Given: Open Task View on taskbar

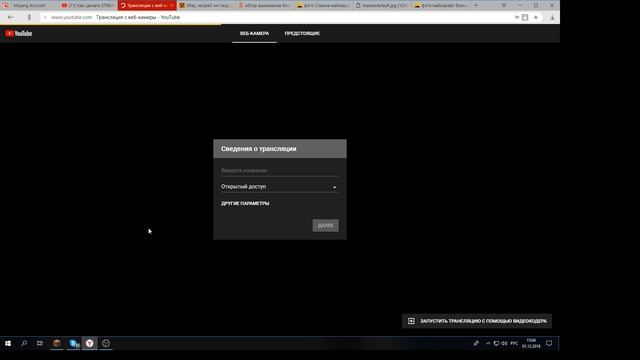Looking at the screenshot, I should click(40, 343).
